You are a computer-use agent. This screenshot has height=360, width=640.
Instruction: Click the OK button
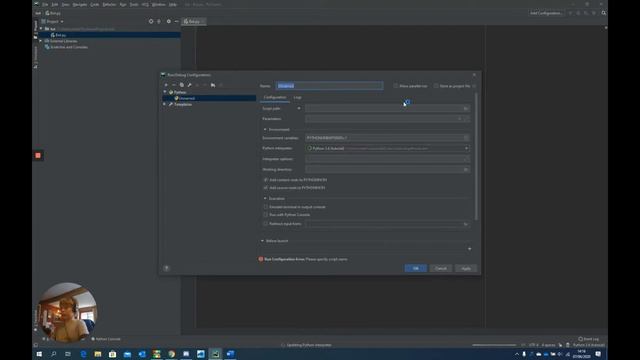click(x=416, y=268)
